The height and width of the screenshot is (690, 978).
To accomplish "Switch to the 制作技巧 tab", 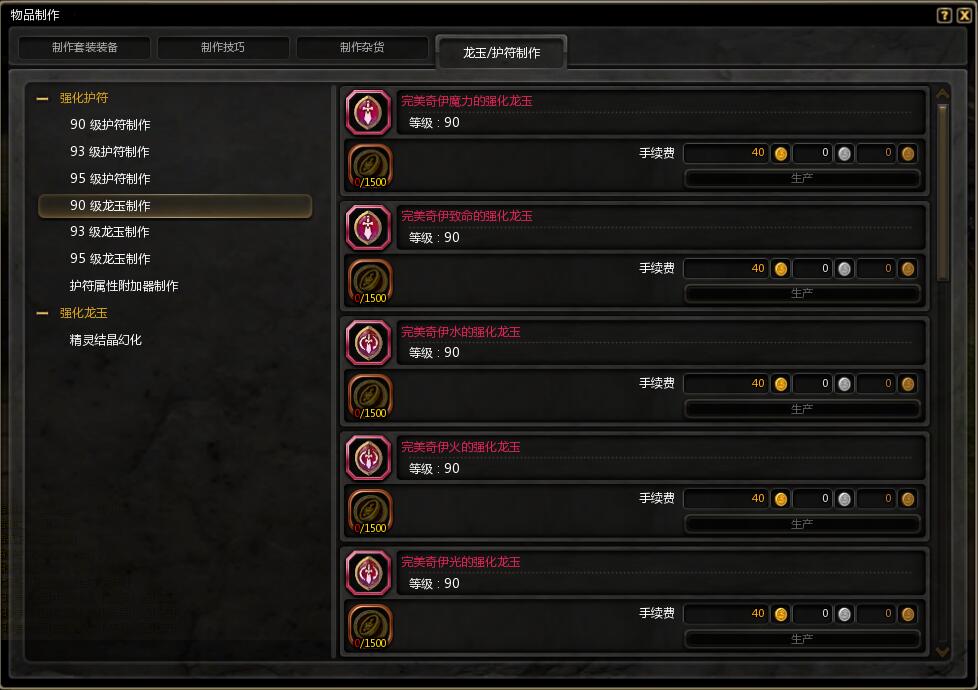I will (x=223, y=47).
